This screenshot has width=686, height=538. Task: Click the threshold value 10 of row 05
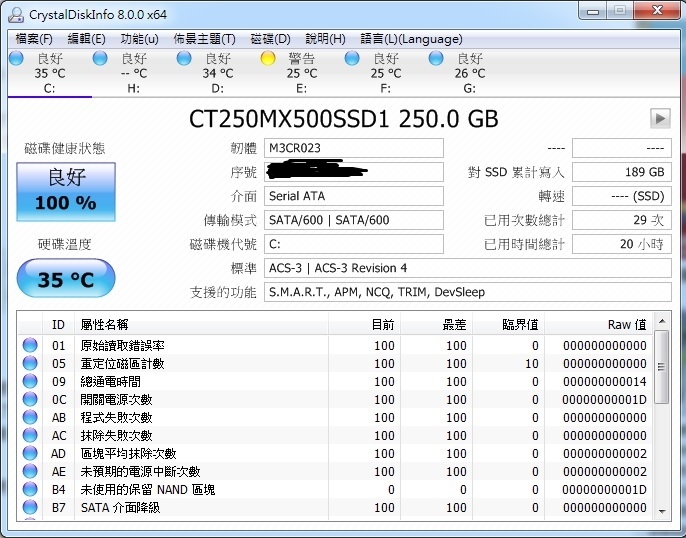532,363
